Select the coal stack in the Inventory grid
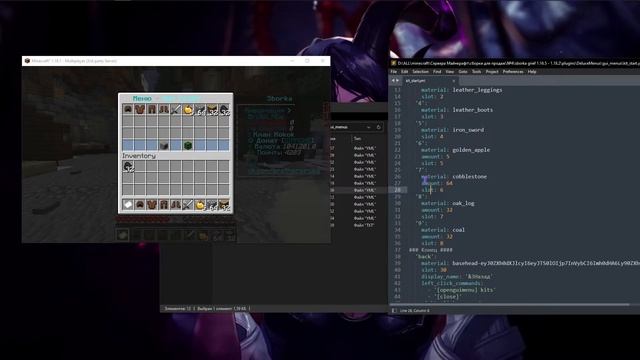This screenshot has height=360, width=640. tap(128, 166)
